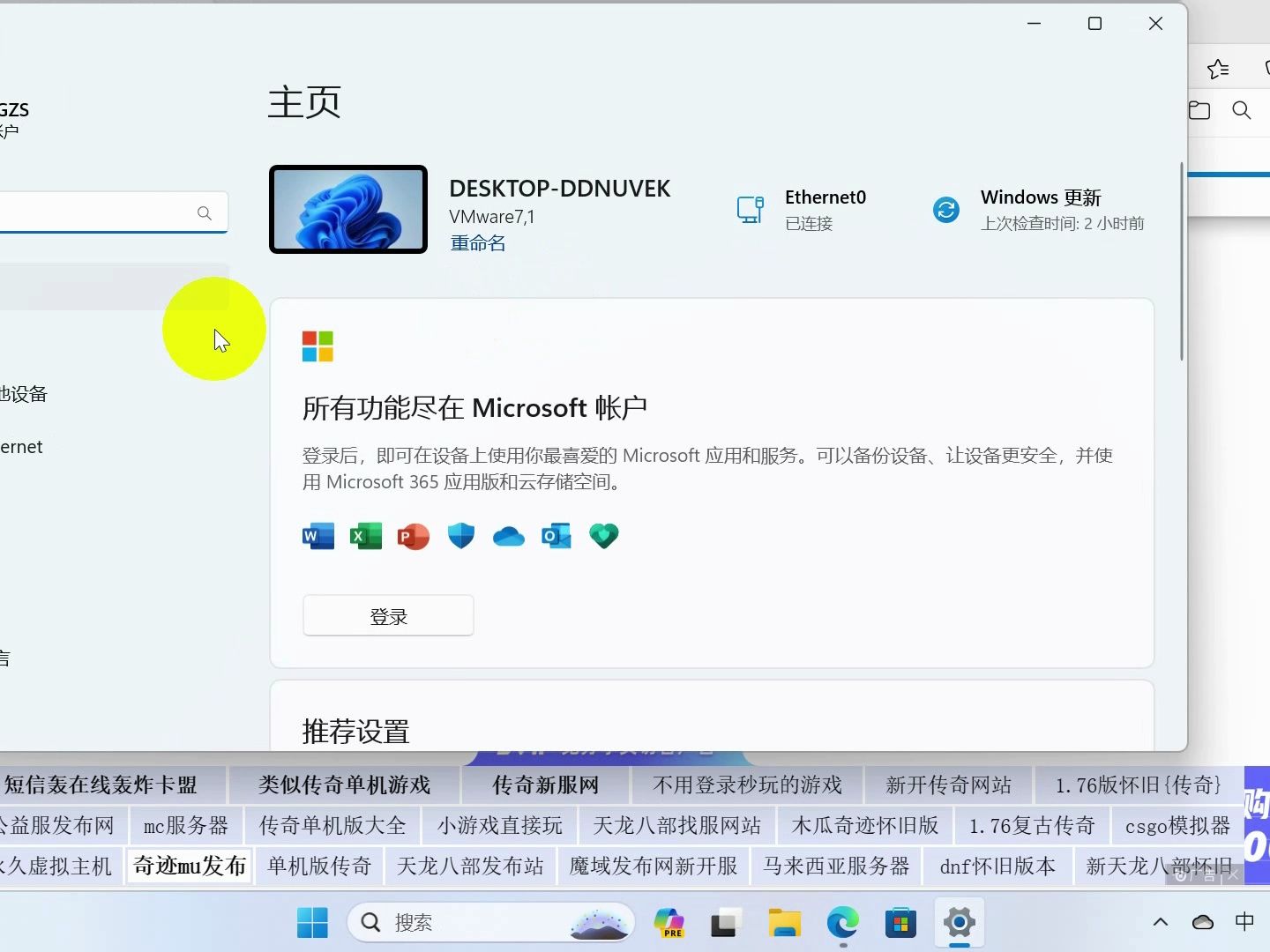Screen dimensions: 1270x952
Task: Open Microsoft Store from the taskbar
Action: 900,923
